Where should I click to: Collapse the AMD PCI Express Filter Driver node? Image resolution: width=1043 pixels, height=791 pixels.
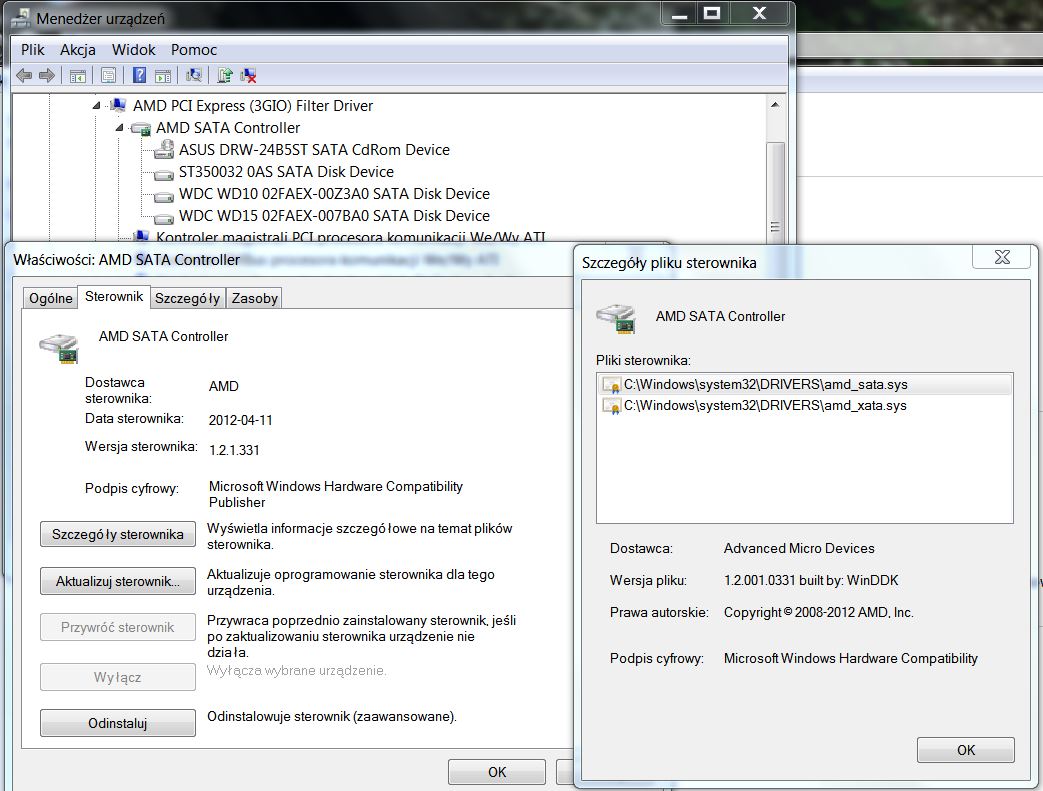[96, 106]
